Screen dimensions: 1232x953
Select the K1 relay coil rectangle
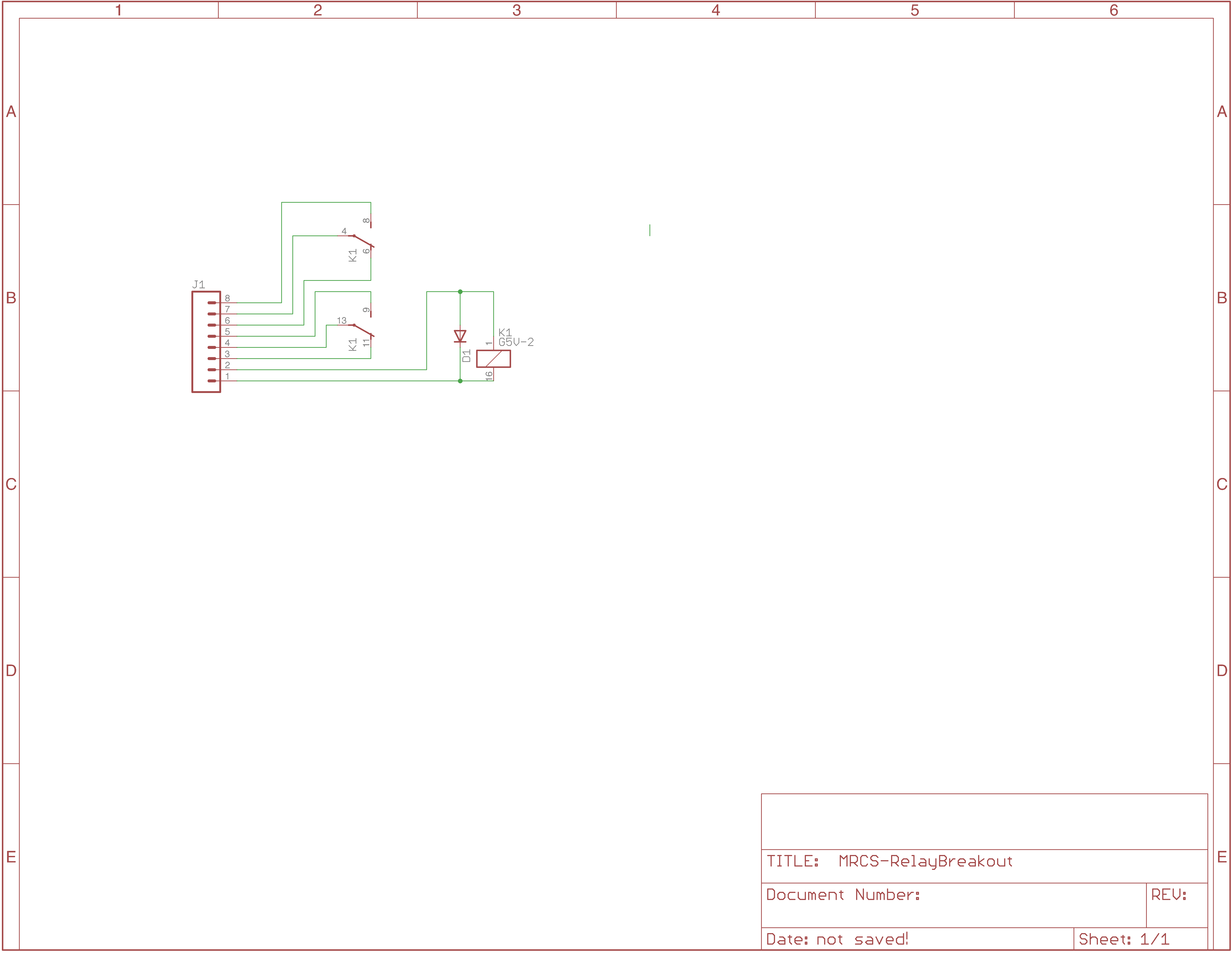[x=494, y=359]
